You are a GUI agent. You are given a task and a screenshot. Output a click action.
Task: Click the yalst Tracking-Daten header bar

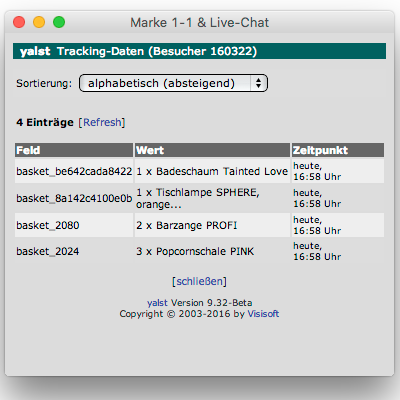pos(199,51)
